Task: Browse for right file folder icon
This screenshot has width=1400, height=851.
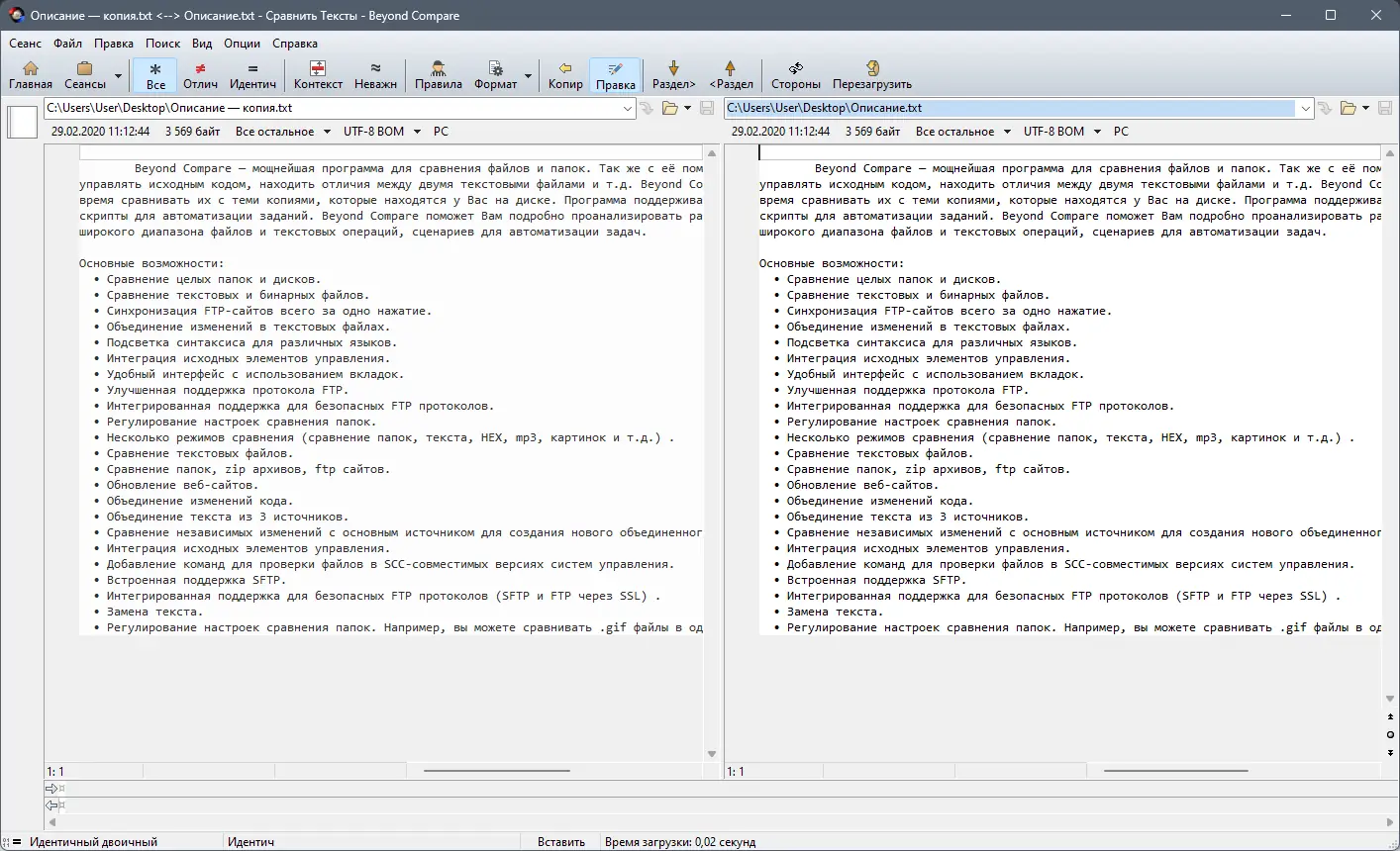Action: click(x=1348, y=108)
